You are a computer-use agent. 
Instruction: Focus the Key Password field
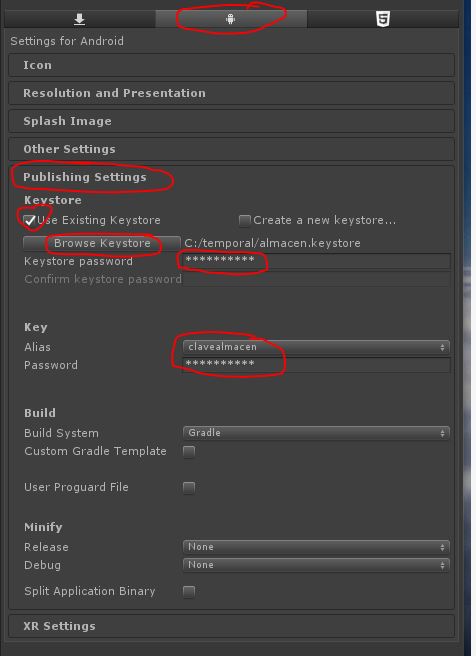tap(316, 365)
